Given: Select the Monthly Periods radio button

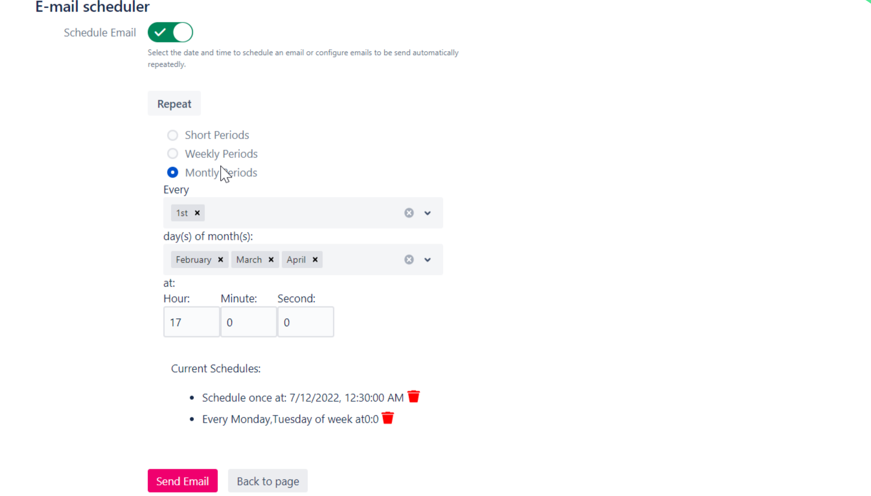Looking at the screenshot, I should (173, 173).
